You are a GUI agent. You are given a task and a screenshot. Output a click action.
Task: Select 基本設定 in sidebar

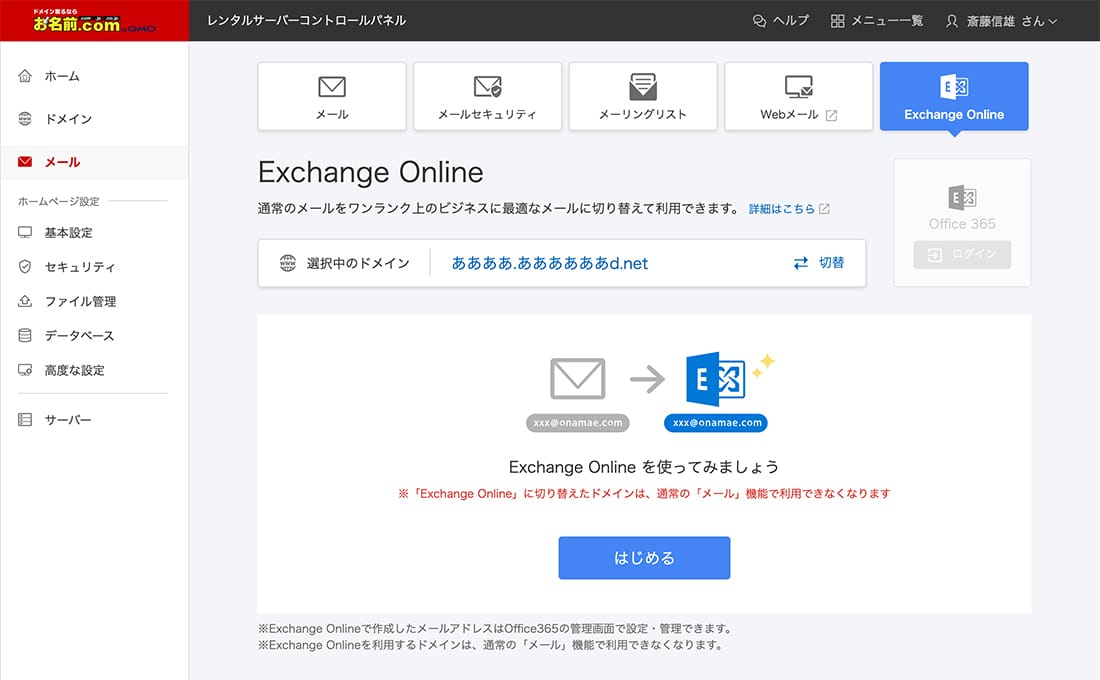tap(68, 233)
